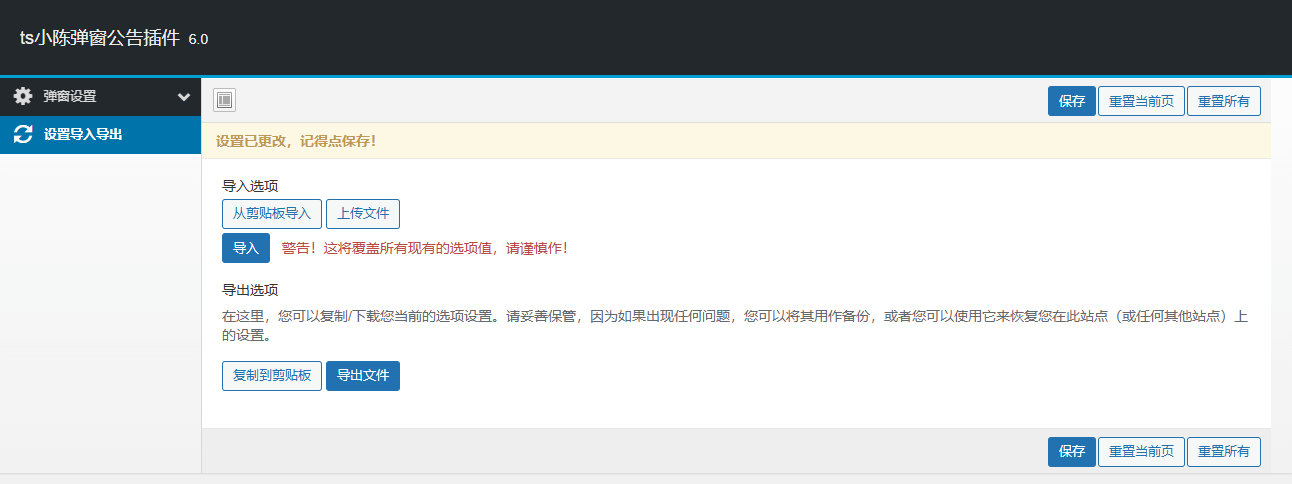Click the 上传文件 button
Viewport: 1292px width, 484px height.
(x=363, y=214)
